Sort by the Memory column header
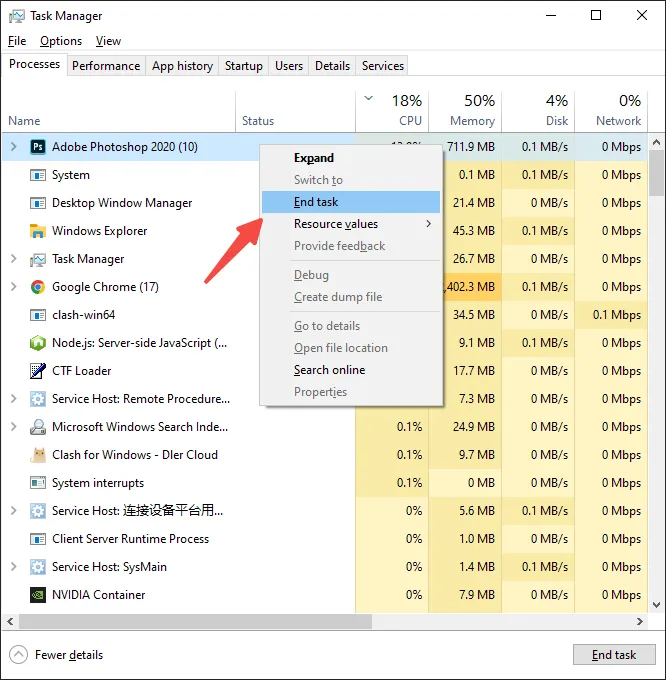The image size is (666, 680). (465, 112)
